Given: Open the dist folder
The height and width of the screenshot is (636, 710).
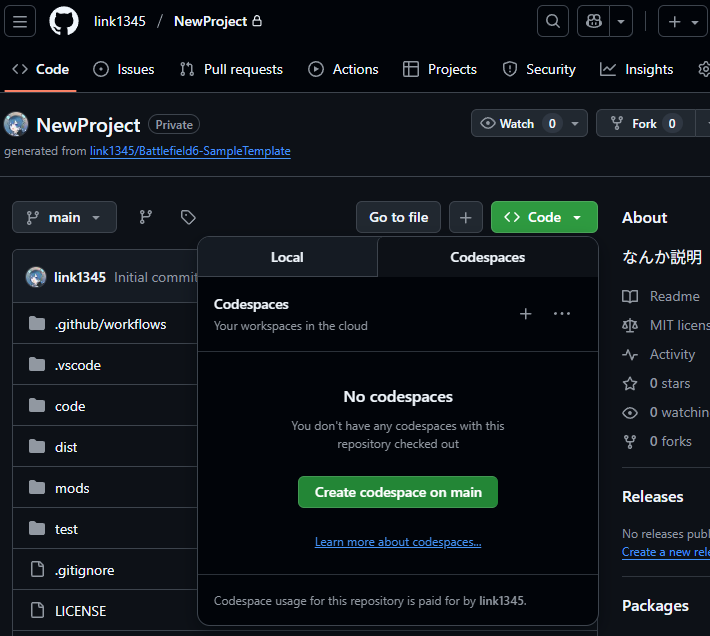Looking at the screenshot, I should [66, 447].
